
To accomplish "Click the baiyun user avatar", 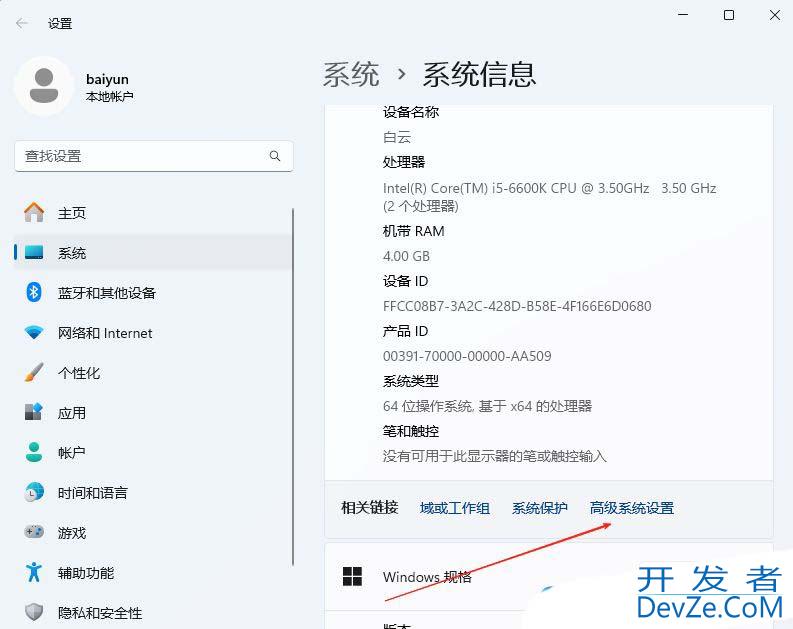I will [x=44, y=86].
